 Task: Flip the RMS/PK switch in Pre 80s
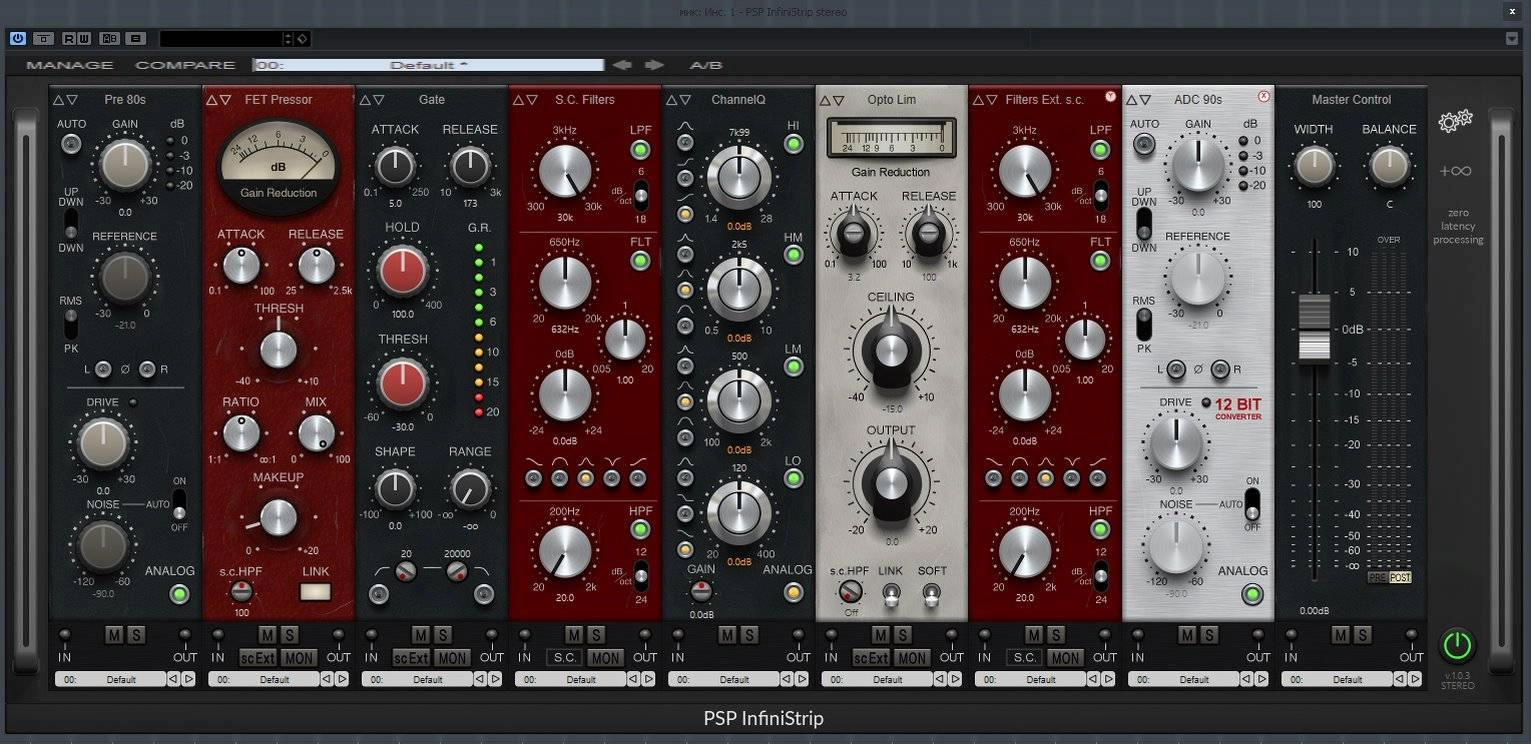(x=71, y=324)
